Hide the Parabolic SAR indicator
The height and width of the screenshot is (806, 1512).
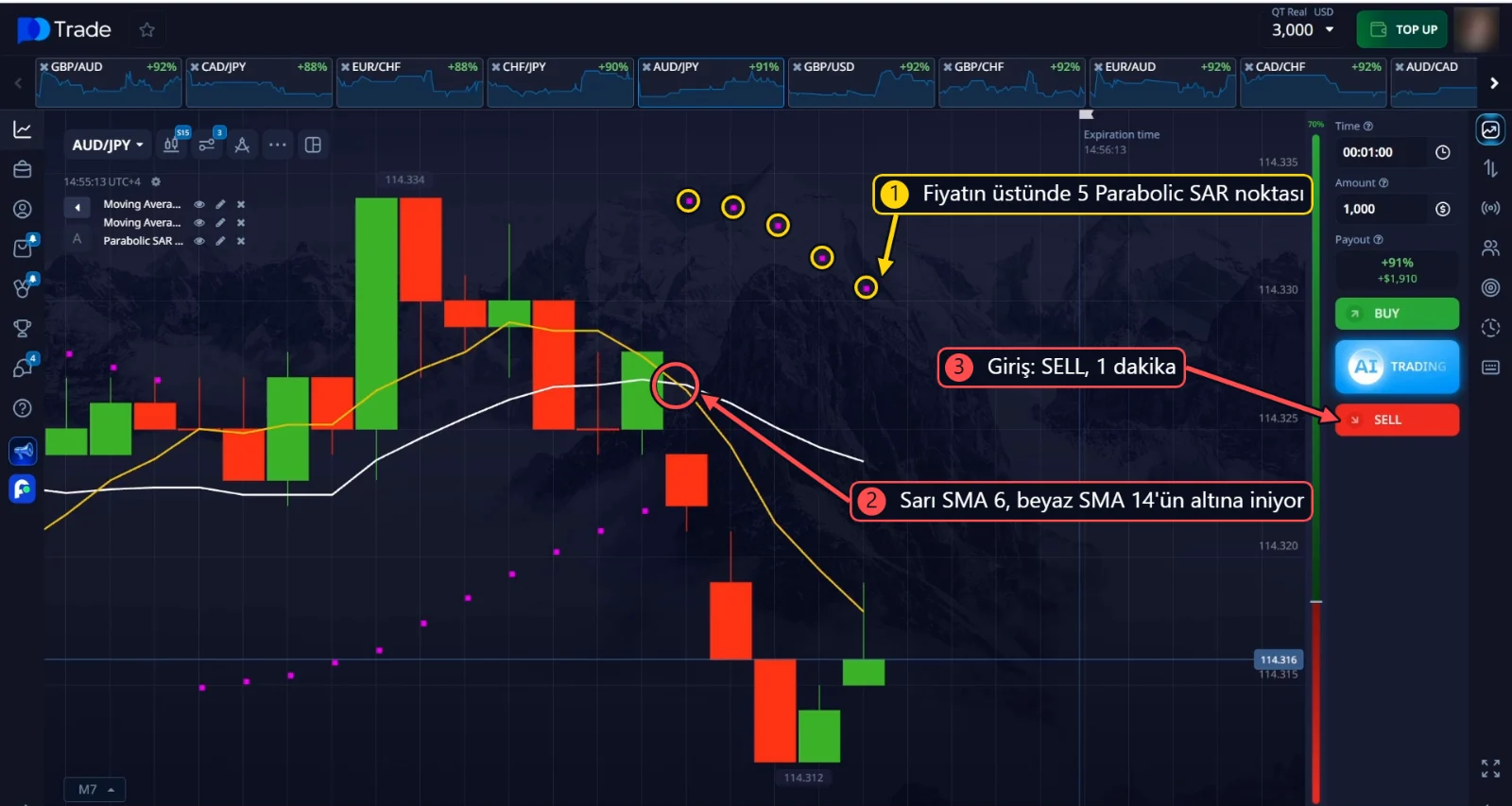click(199, 241)
